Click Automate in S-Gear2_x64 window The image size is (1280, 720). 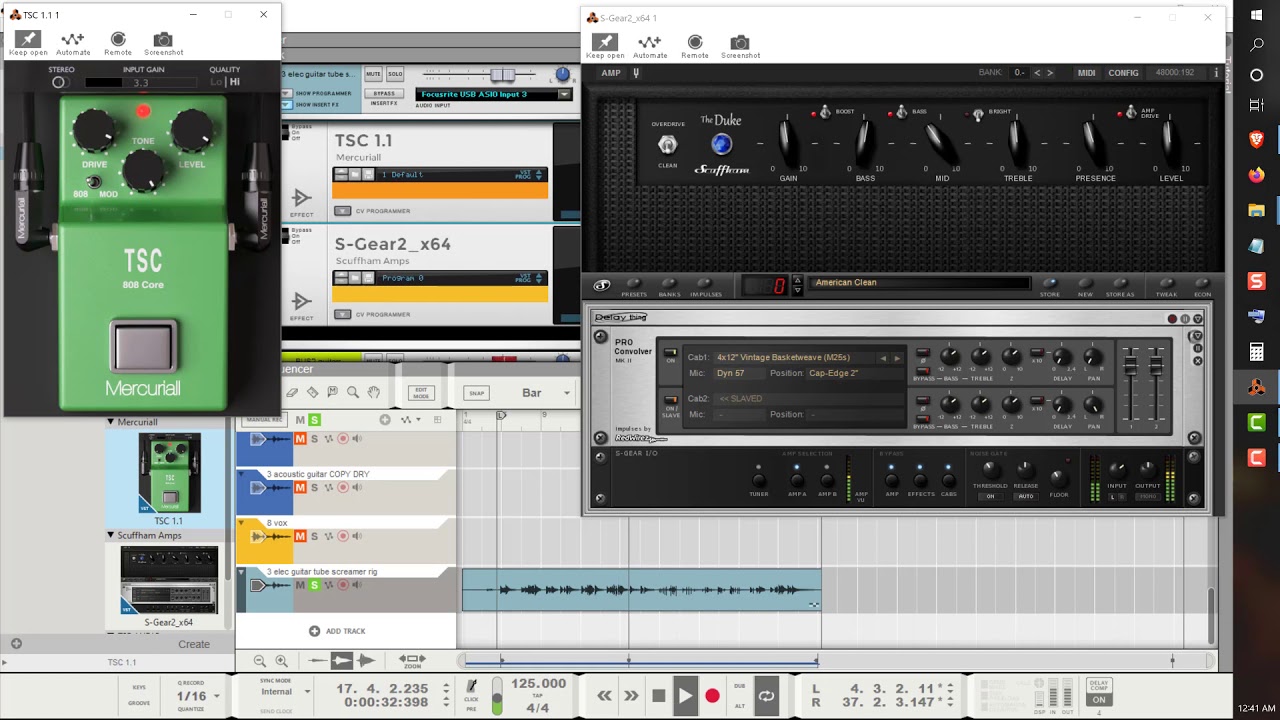[650, 46]
